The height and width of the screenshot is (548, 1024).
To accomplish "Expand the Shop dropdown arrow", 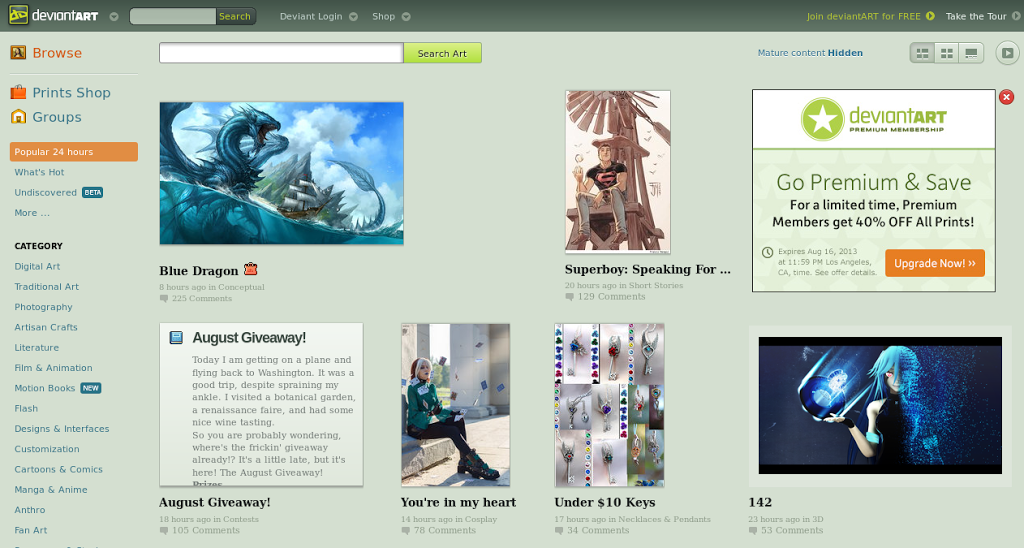I will (406, 16).
